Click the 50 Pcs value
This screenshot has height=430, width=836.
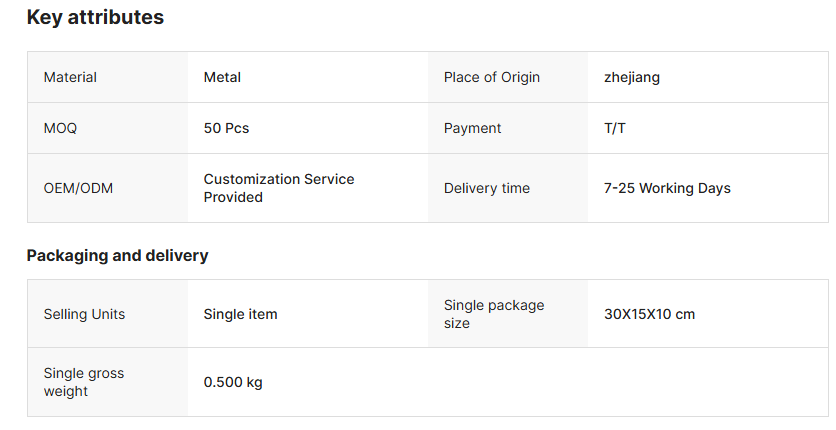[x=226, y=128]
